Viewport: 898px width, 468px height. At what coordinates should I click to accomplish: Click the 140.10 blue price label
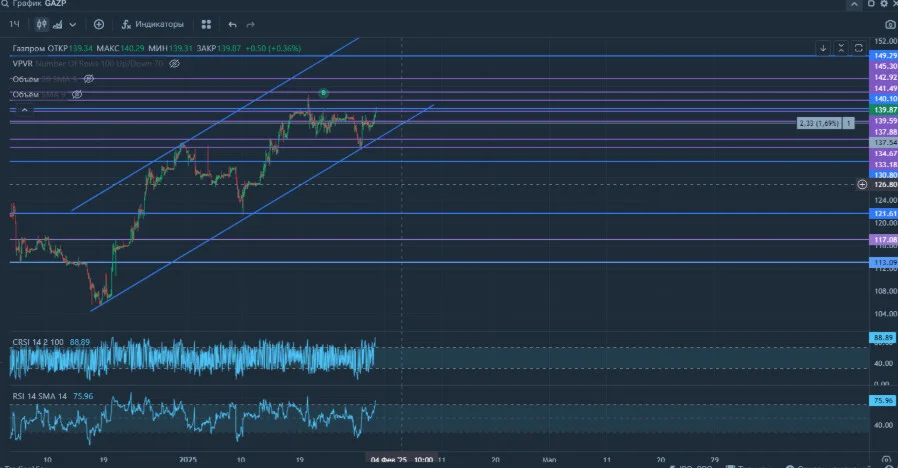884,99
